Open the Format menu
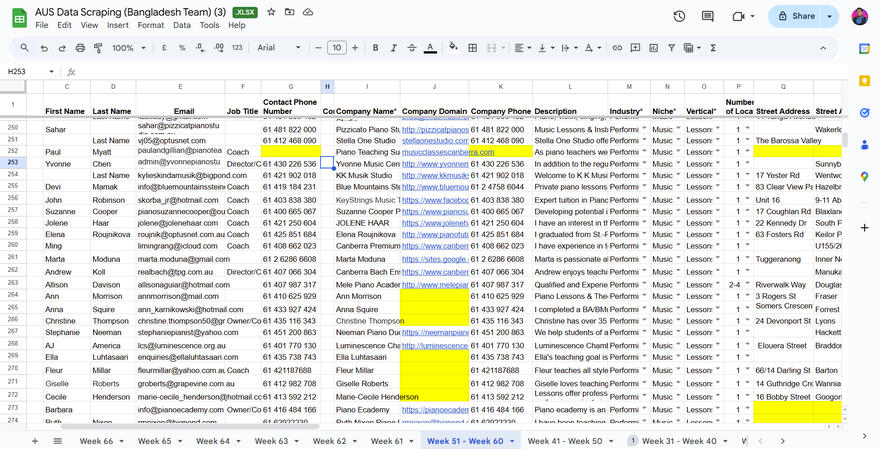The width and height of the screenshot is (880, 449). [151, 25]
